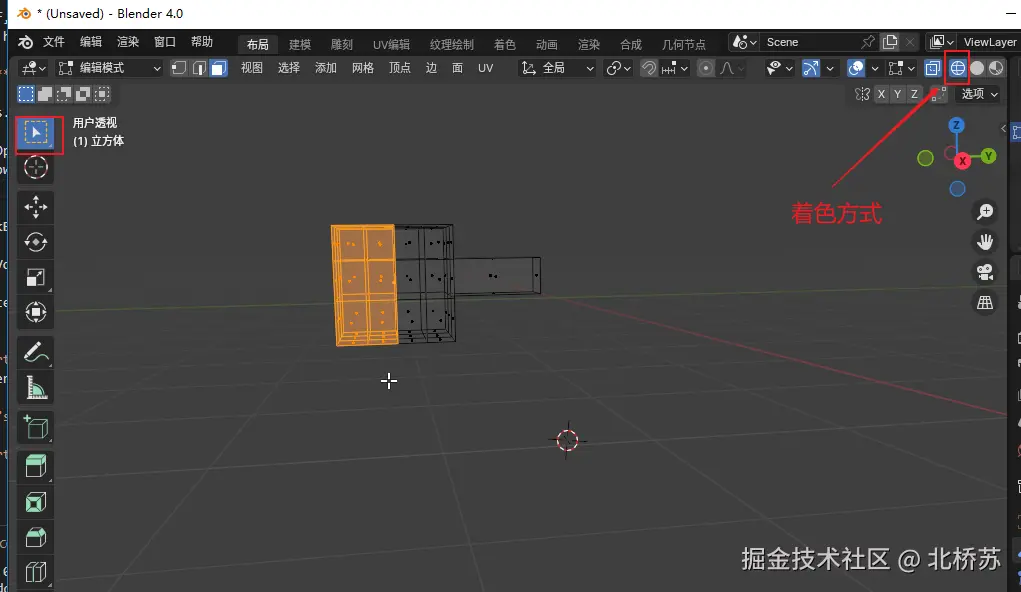
Task: Select the Loop Cut tool
Action: pos(36,572)
